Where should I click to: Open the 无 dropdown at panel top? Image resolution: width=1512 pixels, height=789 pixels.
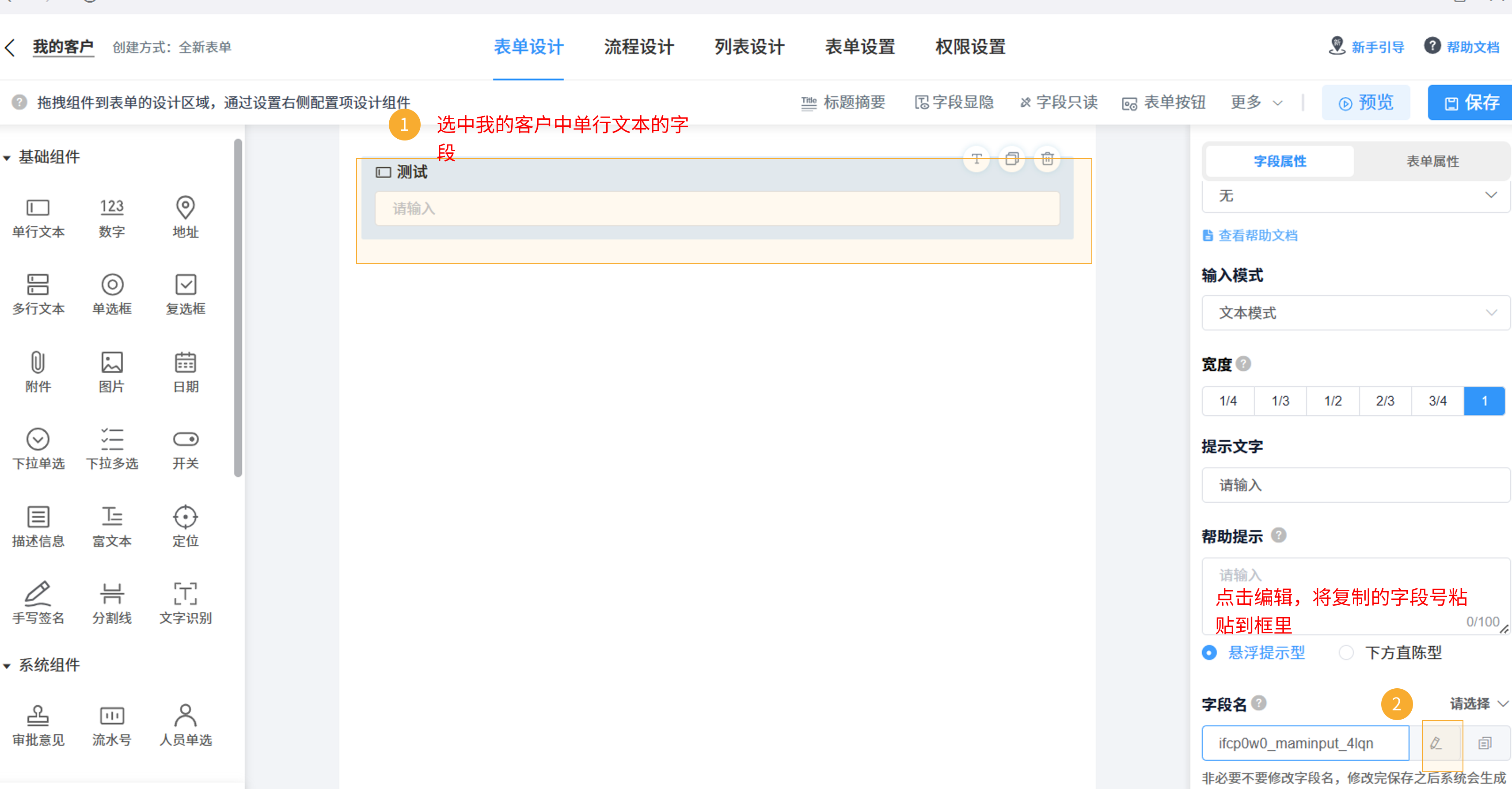tap(1356, 196)
